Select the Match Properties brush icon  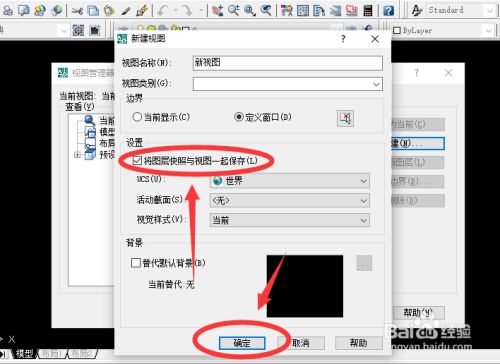point(126,11)
